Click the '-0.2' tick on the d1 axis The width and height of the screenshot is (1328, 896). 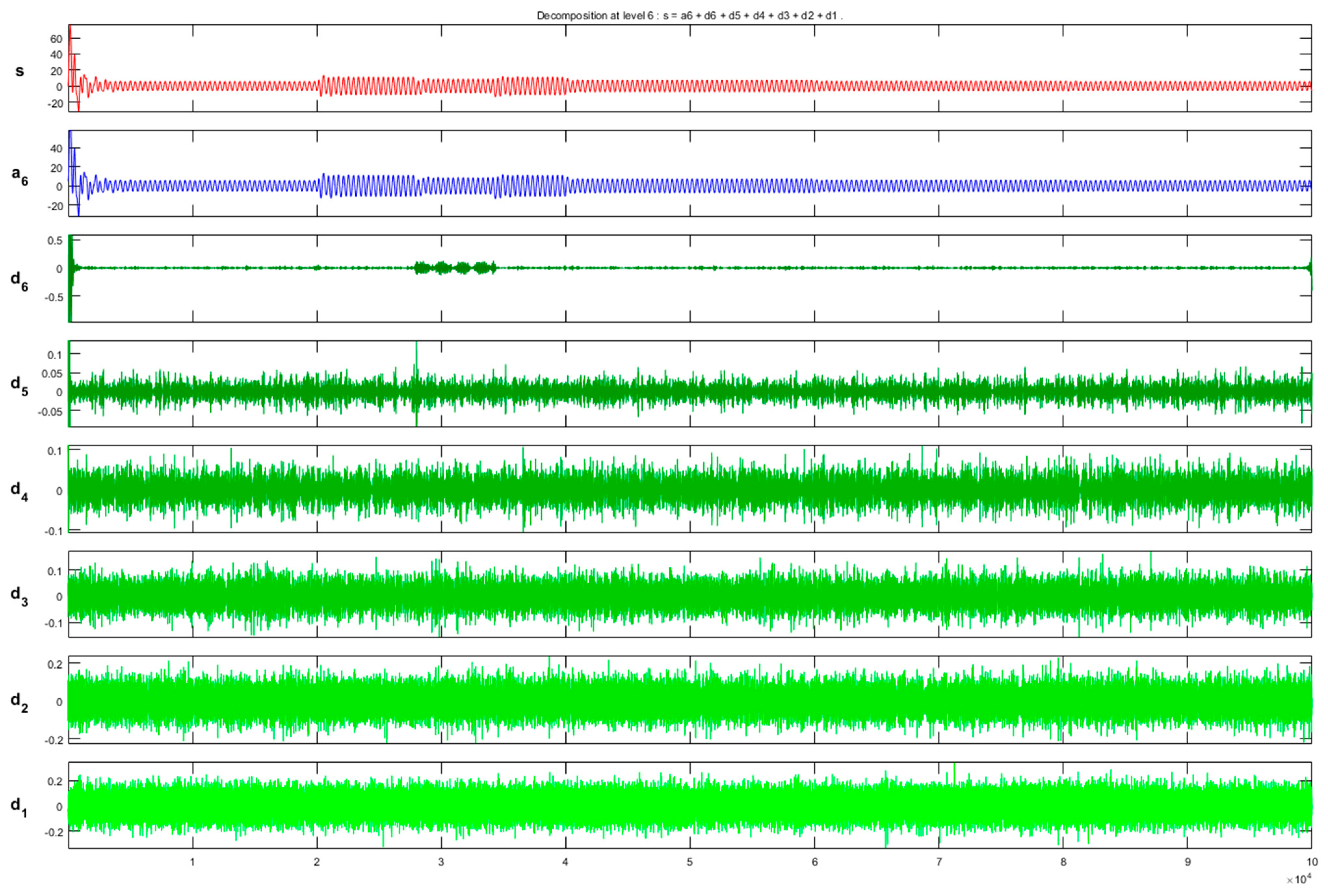(53, 832)
